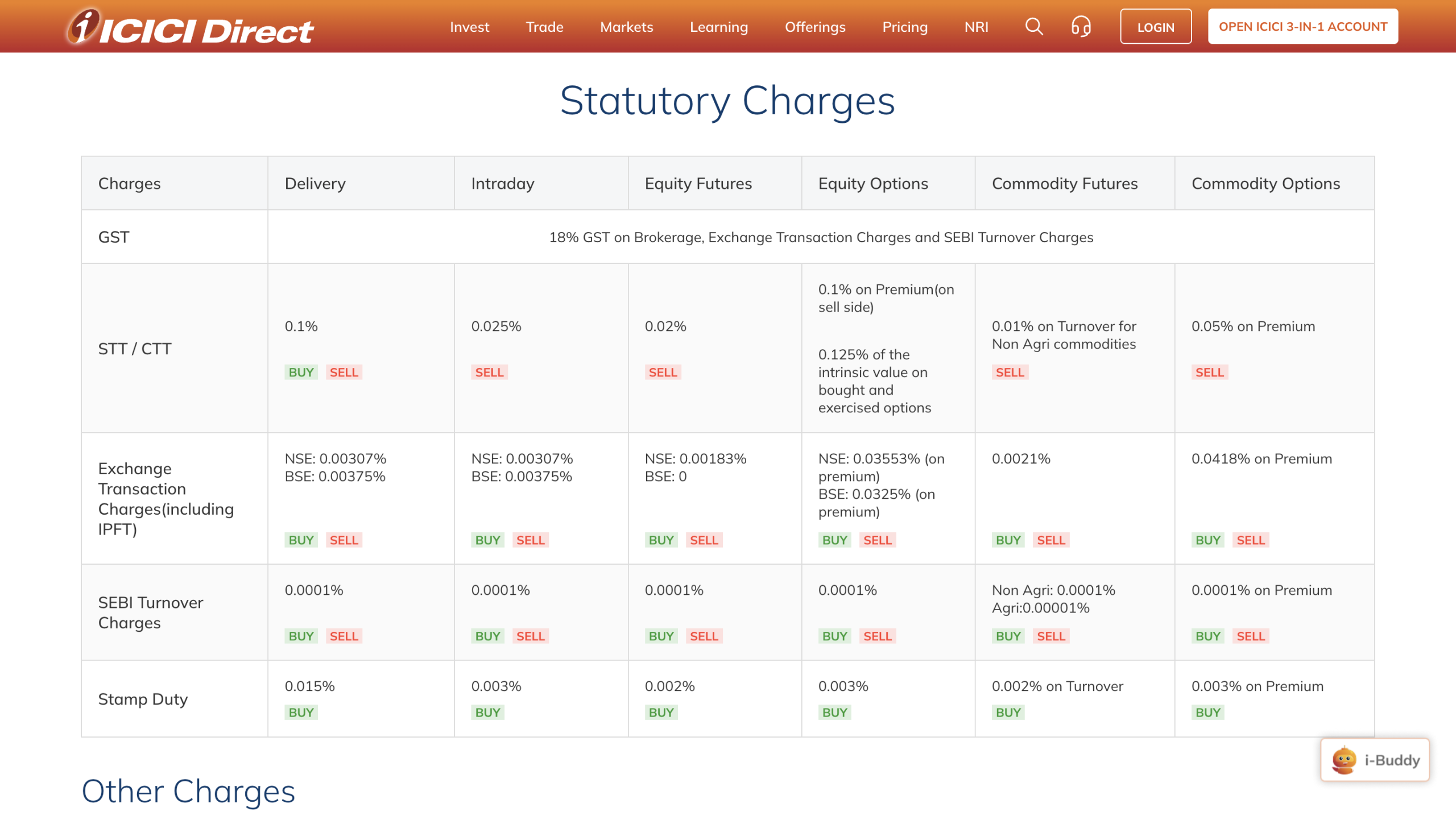Click the BUY tag under Stamp Duty Delivery

click(301, 713)
